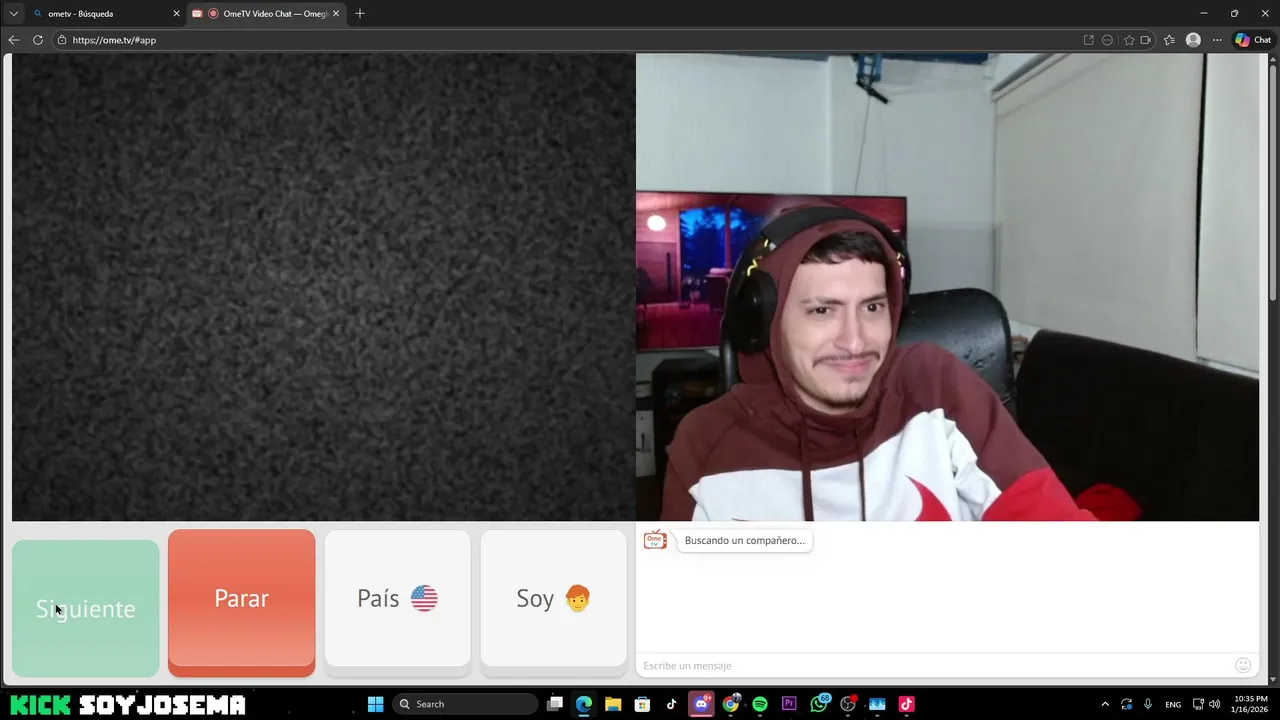1280x720 pixels.
Task: Open Settings and more menu
Action: [x=1217, y=40]
